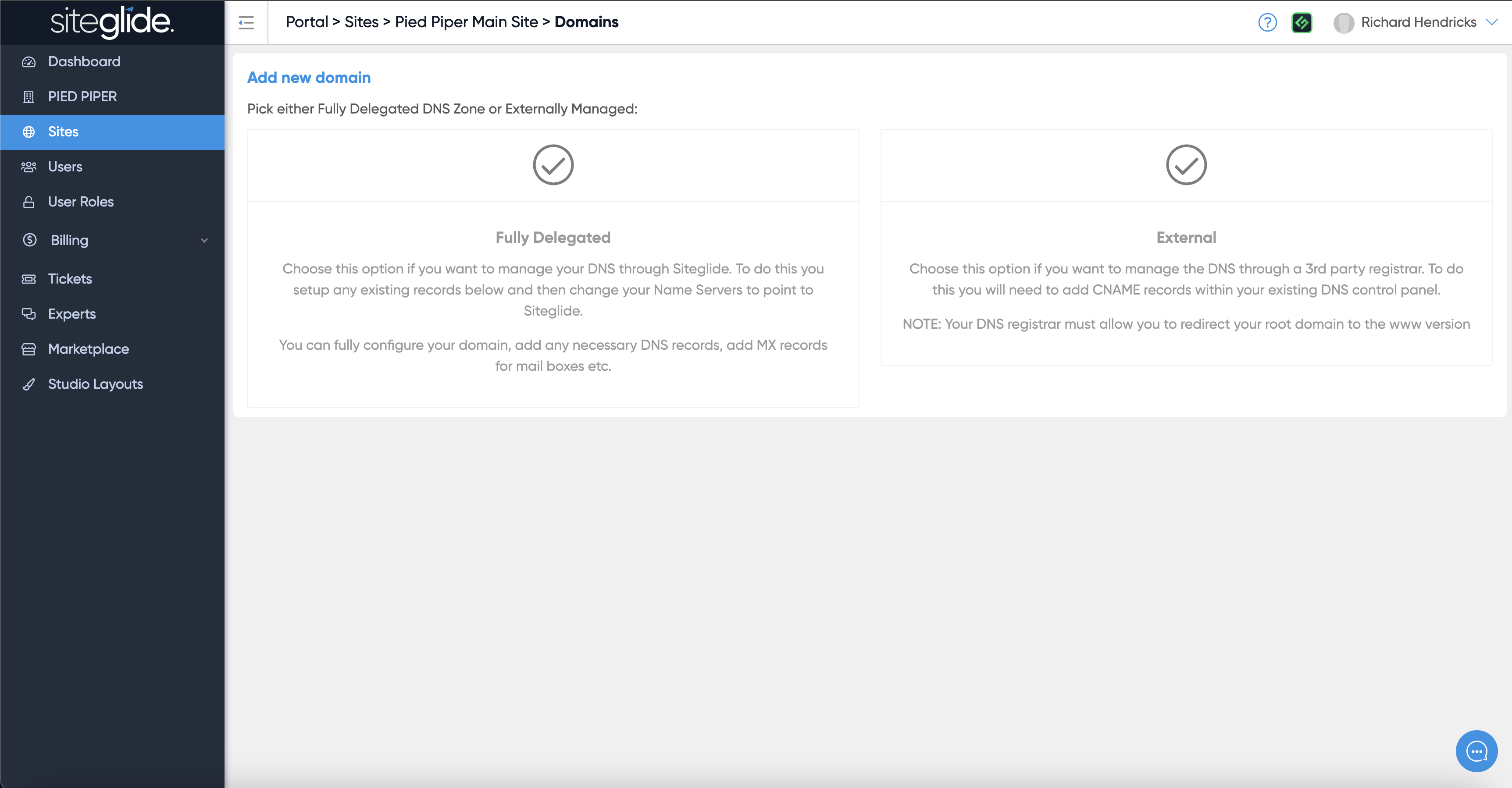The width and height of the screenshot is (1512, 788).
Task: Click the Studio Layouts brush icon
Action: click(x=29, y=384)
